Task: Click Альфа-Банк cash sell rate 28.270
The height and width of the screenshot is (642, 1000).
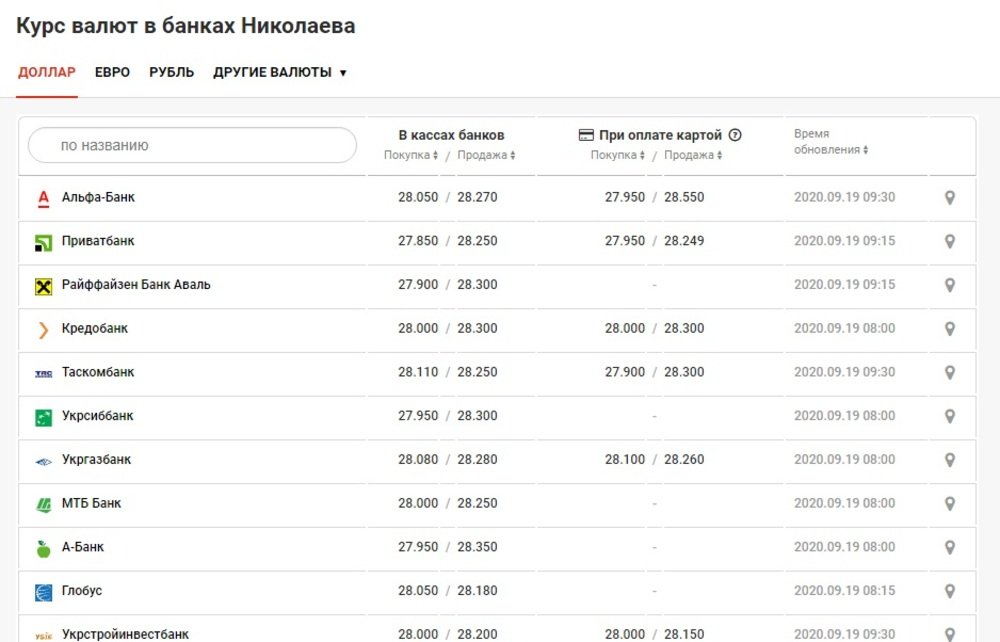Action: [x=477, y=197]
